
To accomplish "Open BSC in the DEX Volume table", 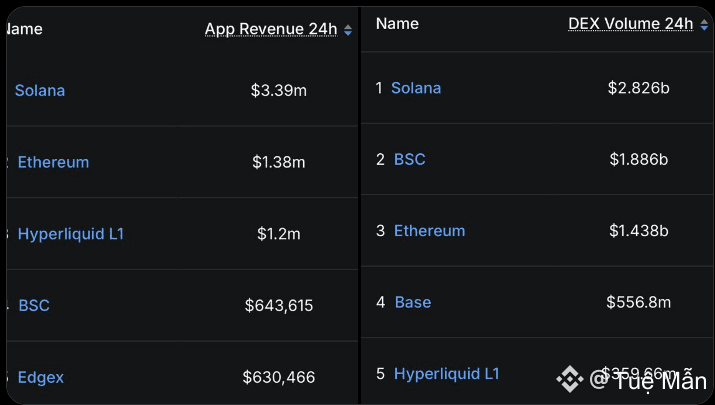I will pyautogui.click(x=410, y=159).
